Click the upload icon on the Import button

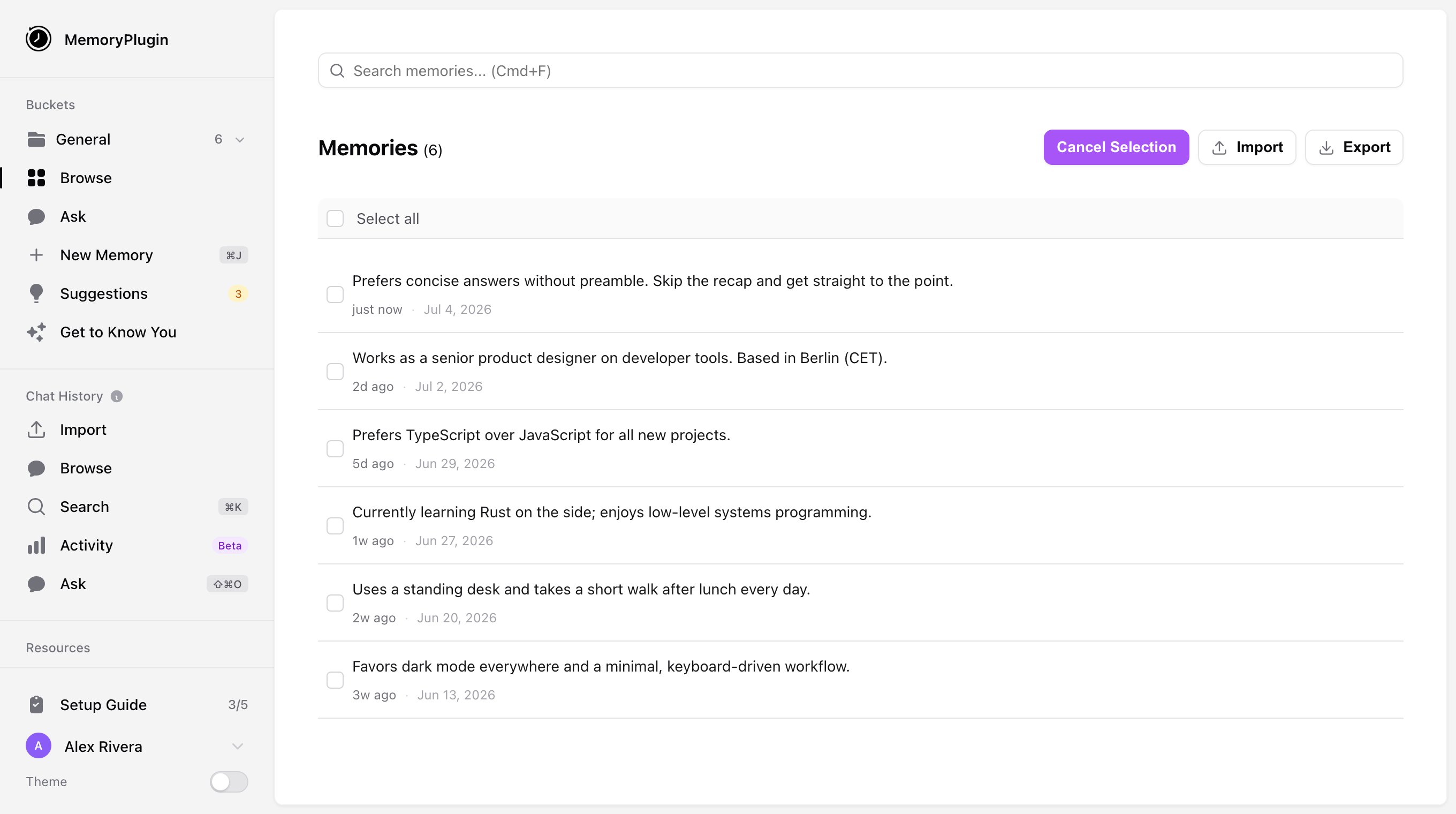(1219, 148)
